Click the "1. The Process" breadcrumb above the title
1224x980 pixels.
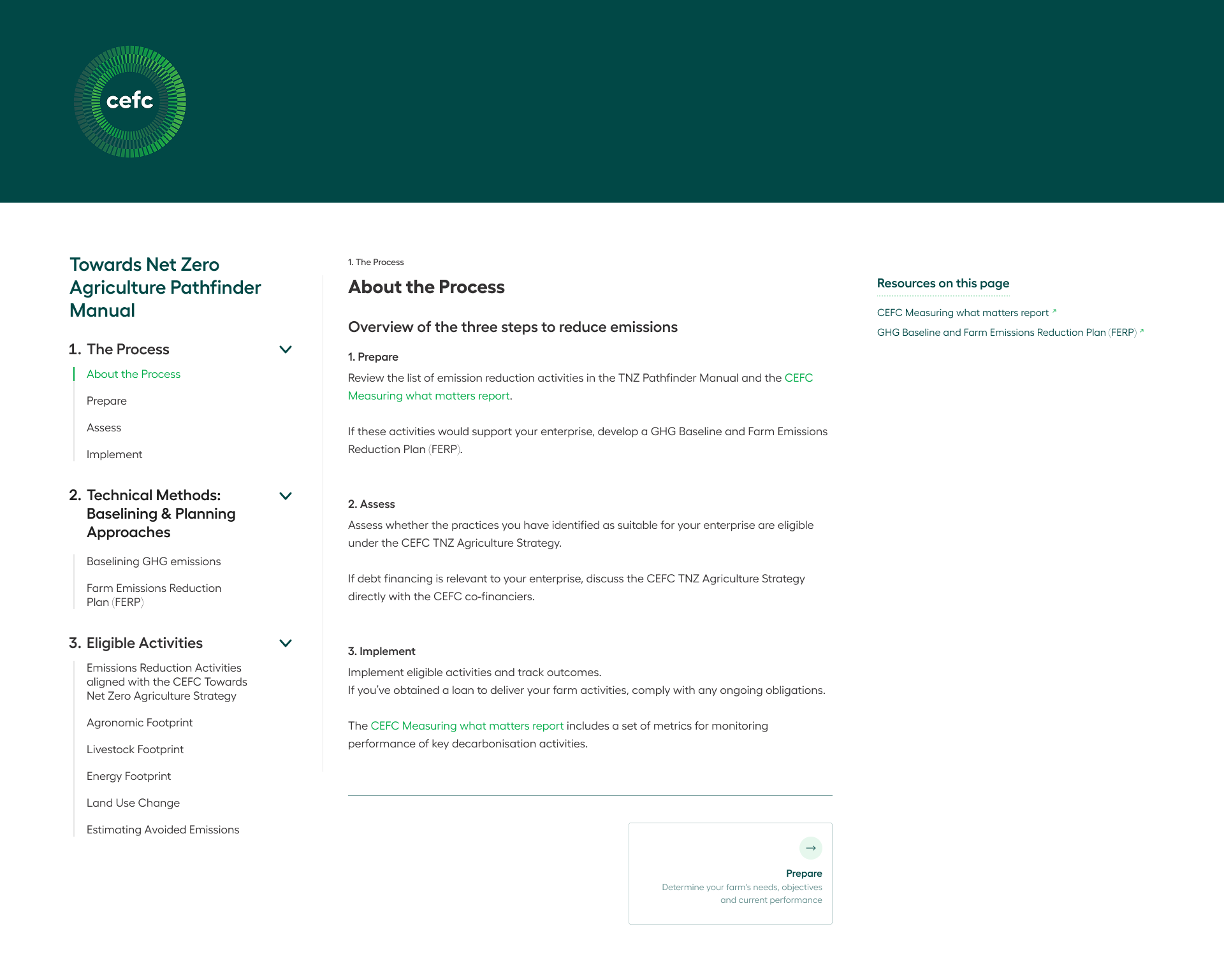pyautogui.click(x=376, y=262)
